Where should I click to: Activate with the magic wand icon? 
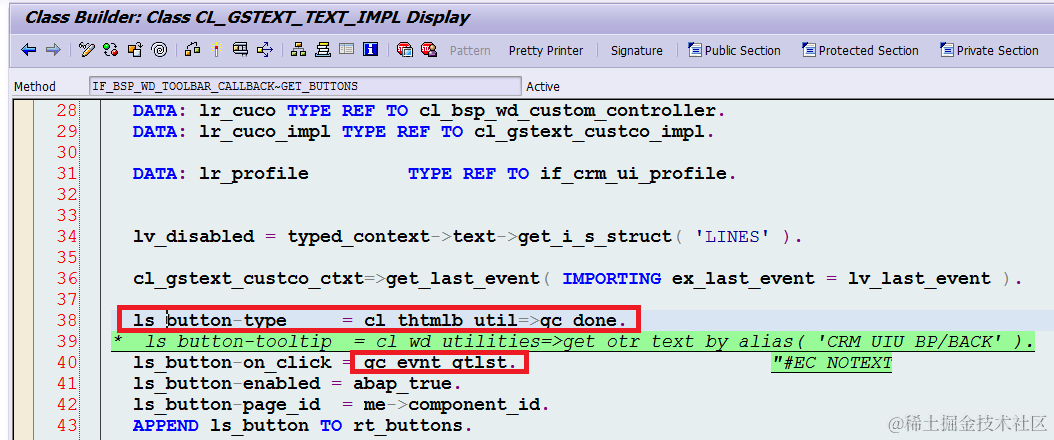pyautogui.click(x=216, y=50)
